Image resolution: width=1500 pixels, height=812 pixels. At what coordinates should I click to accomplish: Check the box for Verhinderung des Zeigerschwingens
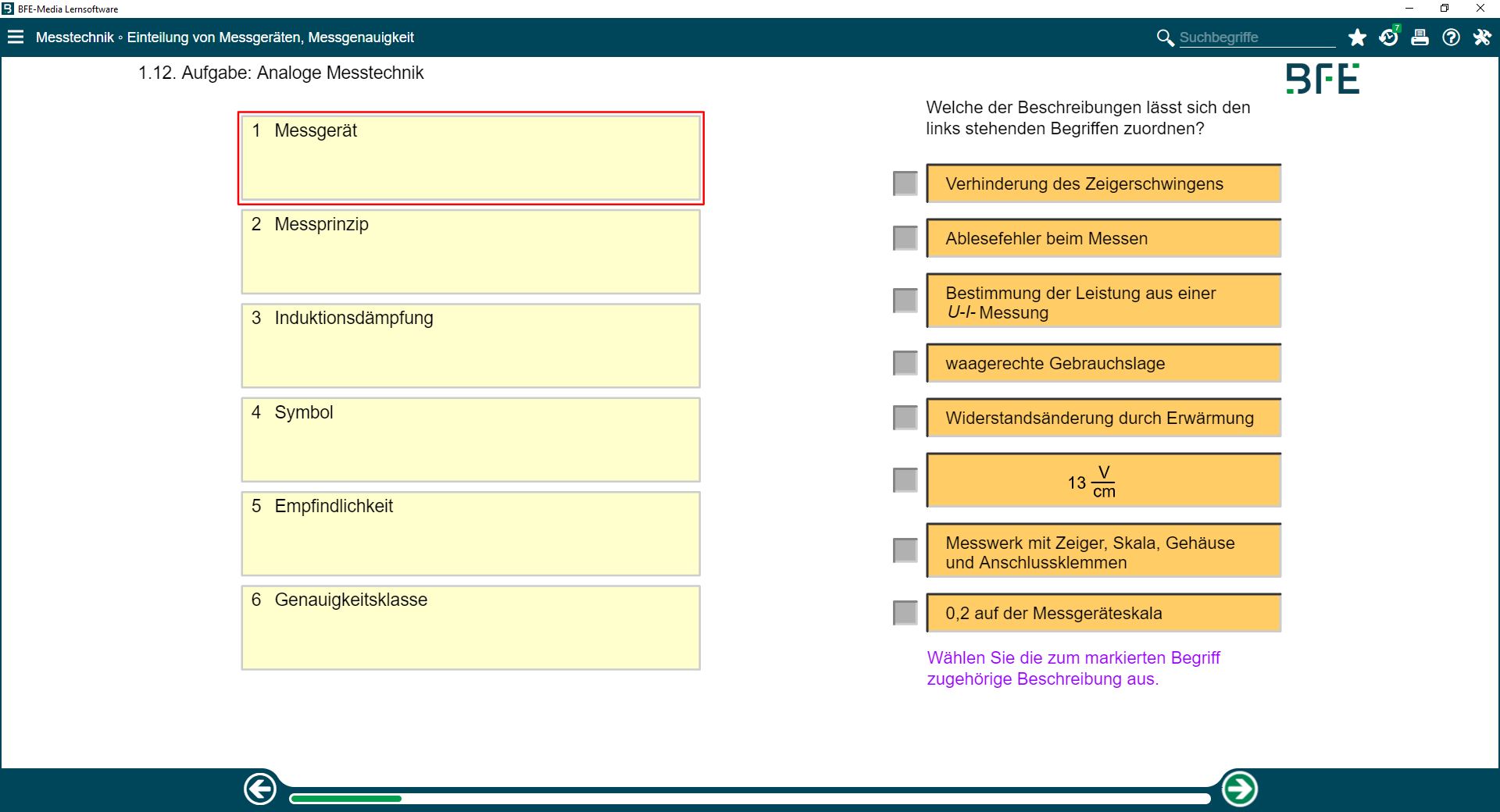(905, 183)
